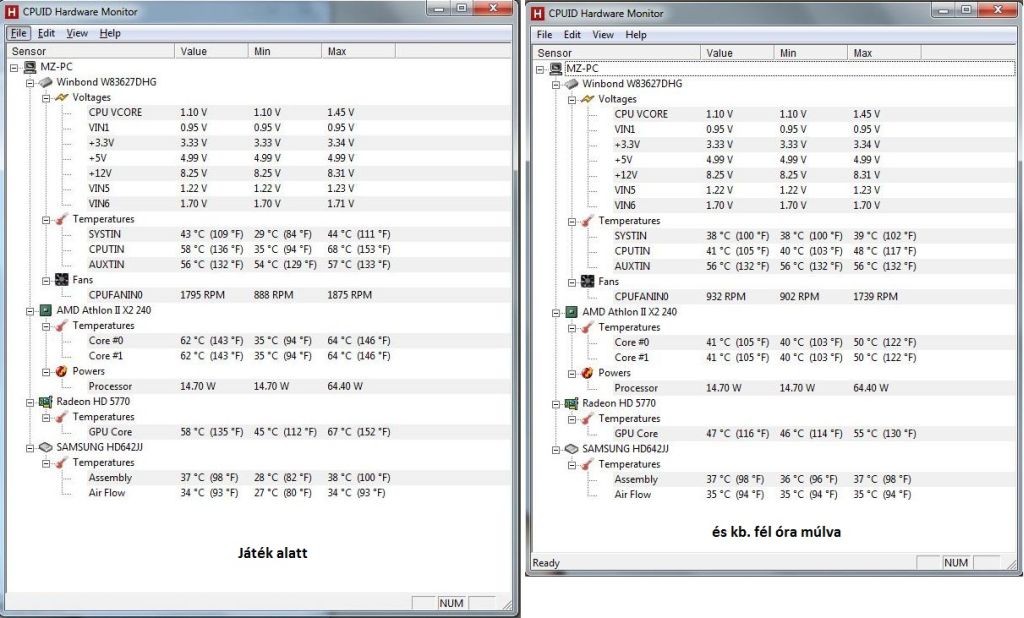The height and width of the screenshot is (618, 1024).
Task: Open Help menu in left window
Action: [110, 33]
